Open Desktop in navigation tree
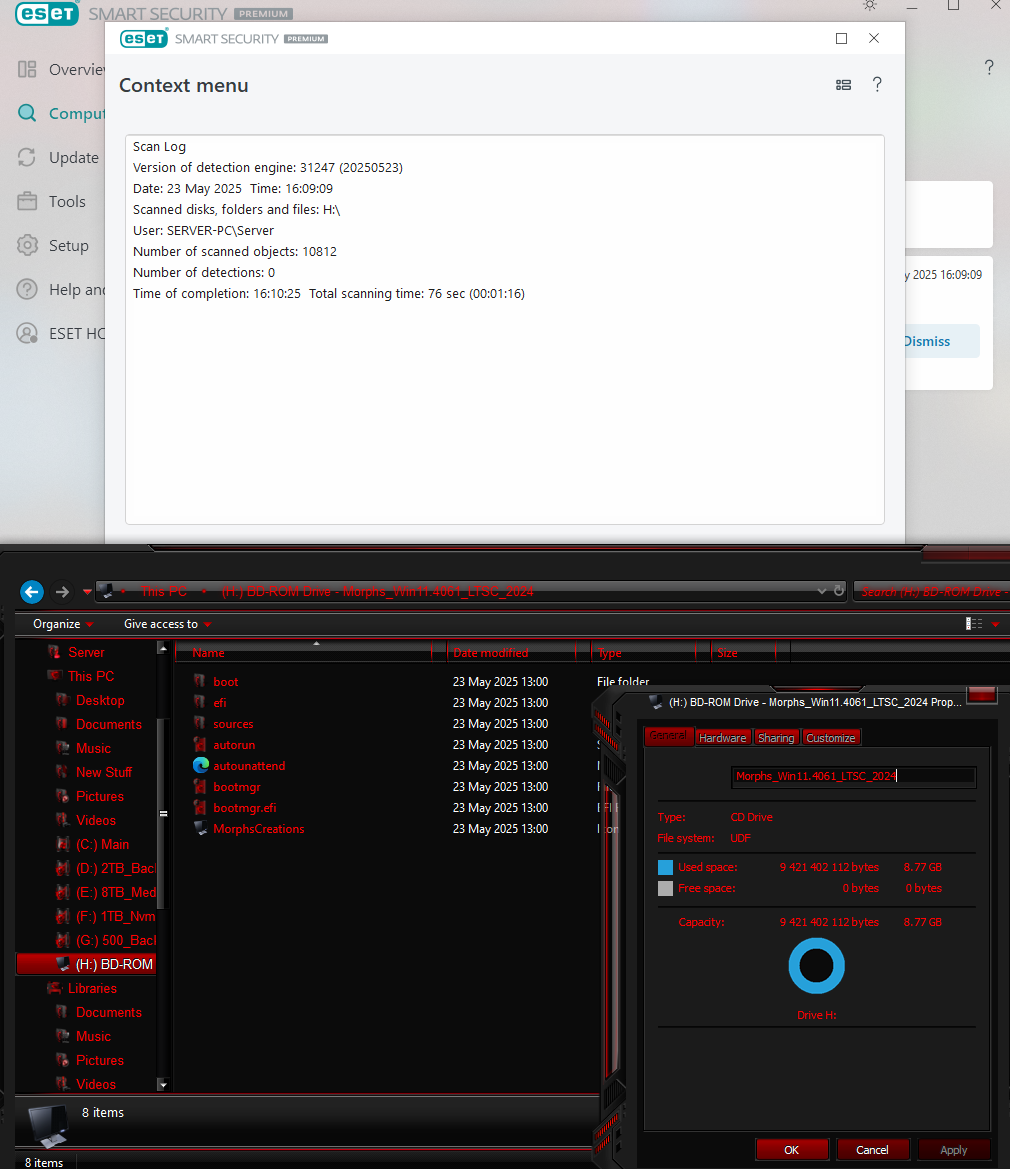This screenshot has height=1169, width=1010. (x=100, y=700)
